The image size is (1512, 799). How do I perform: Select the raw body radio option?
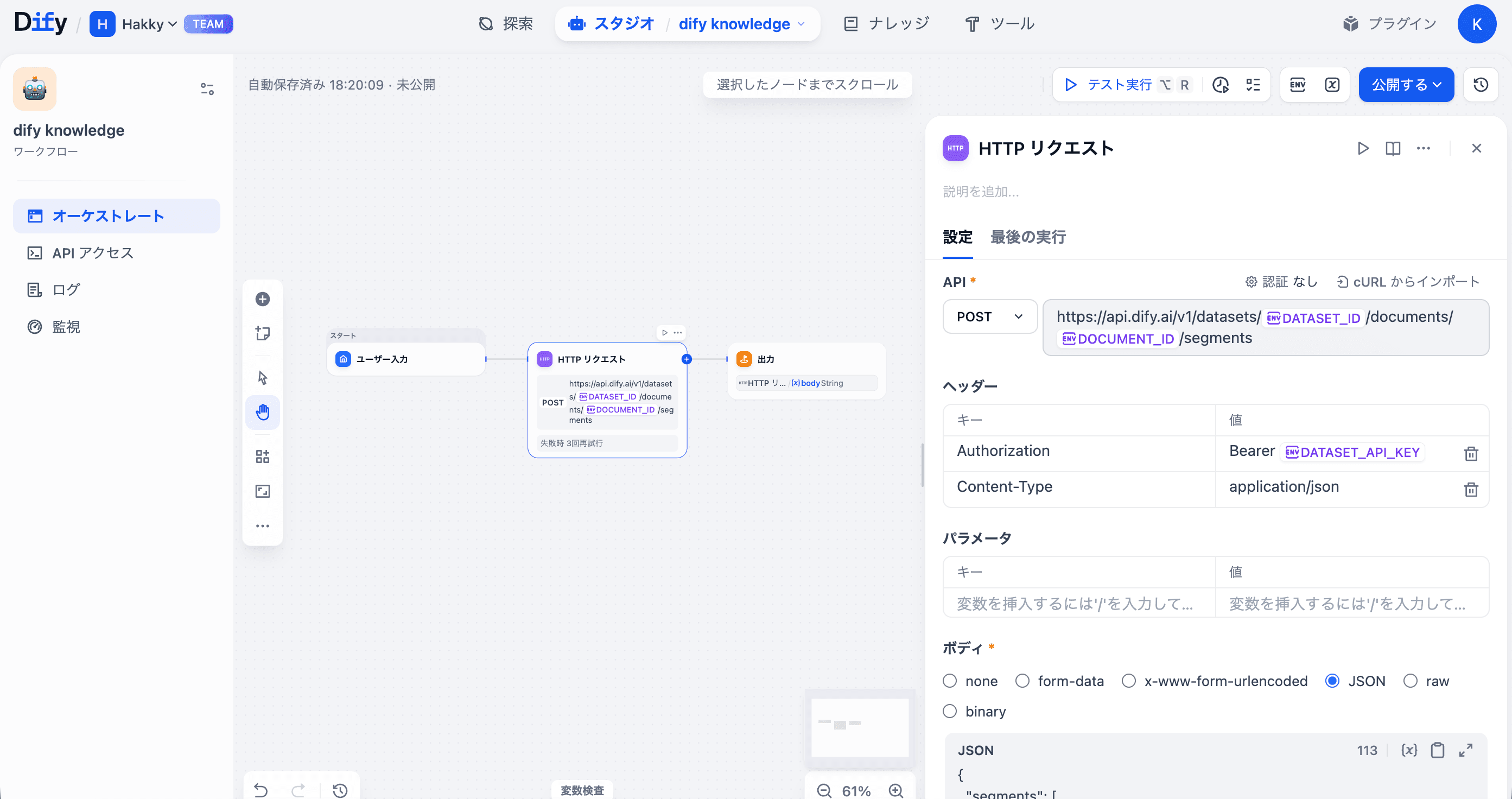click(1411, 681)
